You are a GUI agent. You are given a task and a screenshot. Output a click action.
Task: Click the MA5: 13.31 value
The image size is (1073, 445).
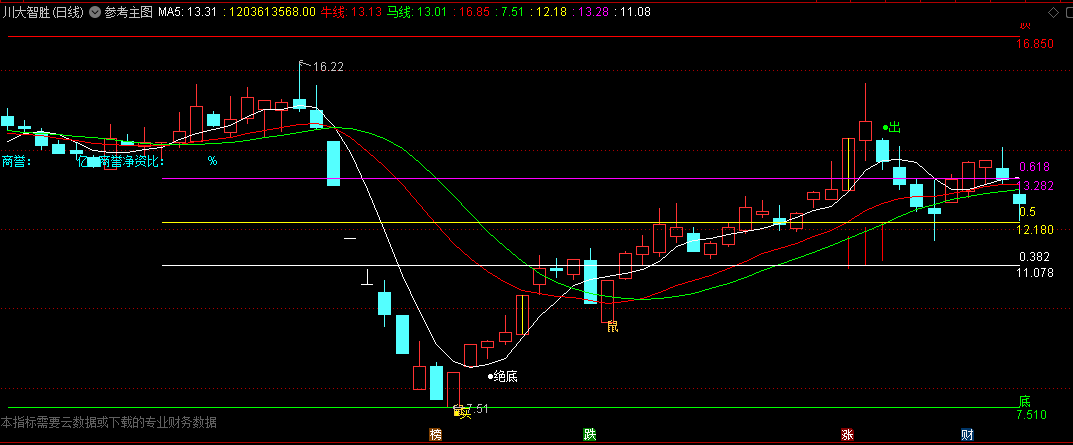(x=188, y=12)
